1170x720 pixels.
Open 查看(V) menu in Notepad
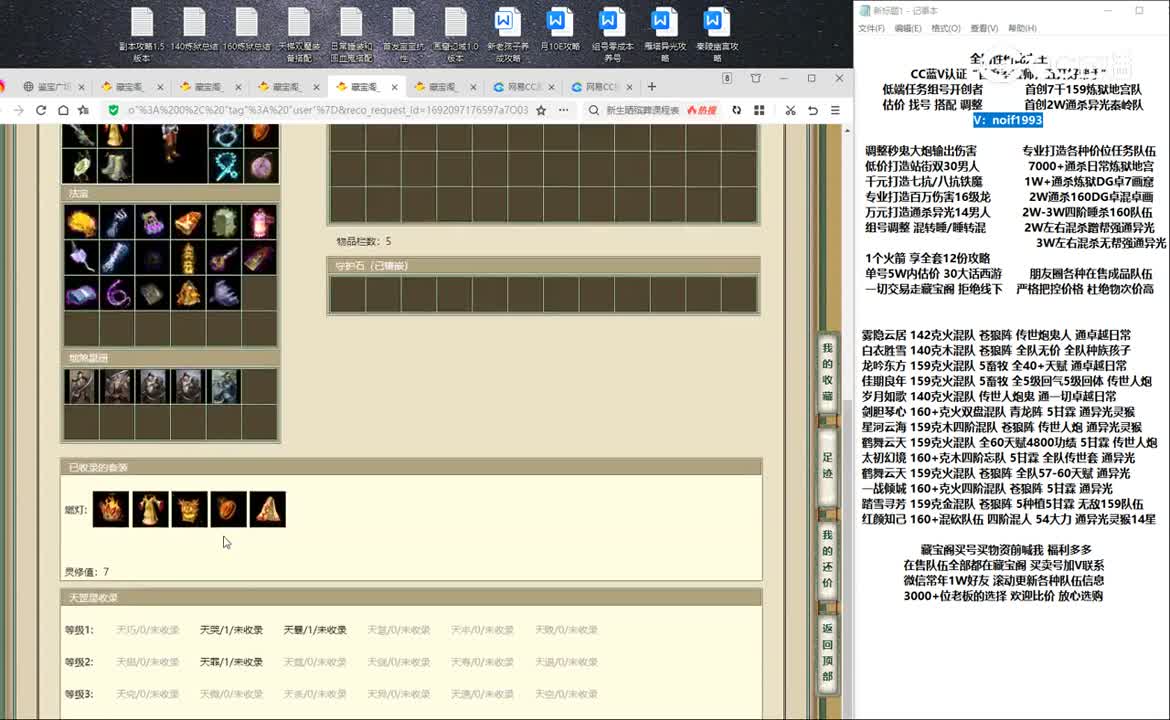983,28
